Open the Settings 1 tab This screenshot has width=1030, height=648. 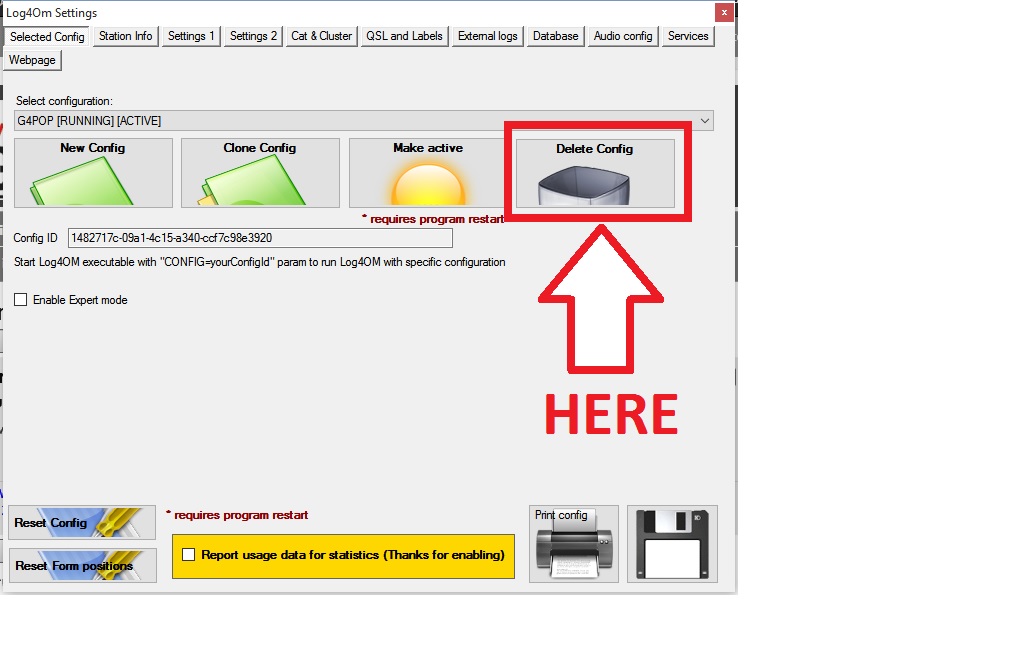coord(191,36)
